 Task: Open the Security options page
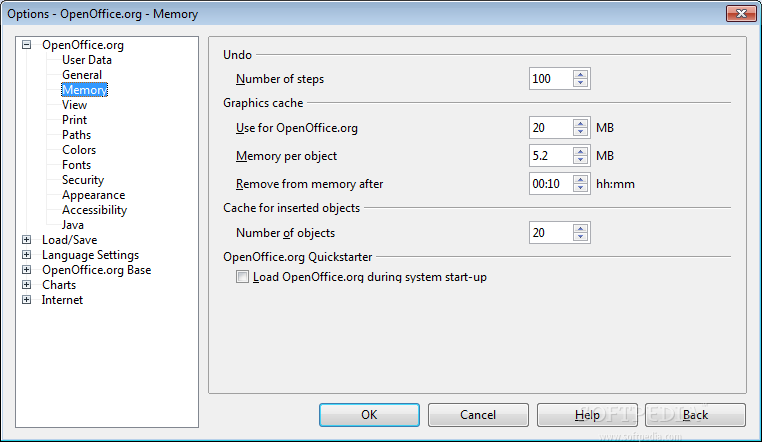tap(83, 180)
